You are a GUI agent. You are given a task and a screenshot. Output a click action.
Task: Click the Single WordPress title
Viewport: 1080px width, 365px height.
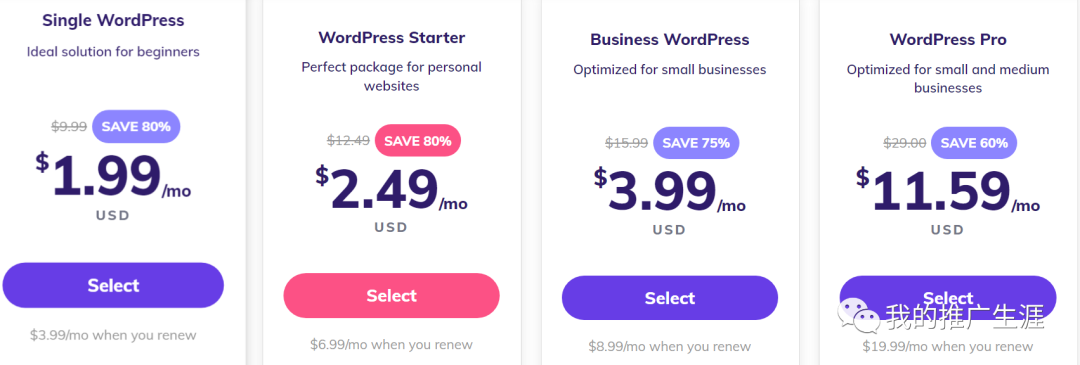[x=113, y=21]
